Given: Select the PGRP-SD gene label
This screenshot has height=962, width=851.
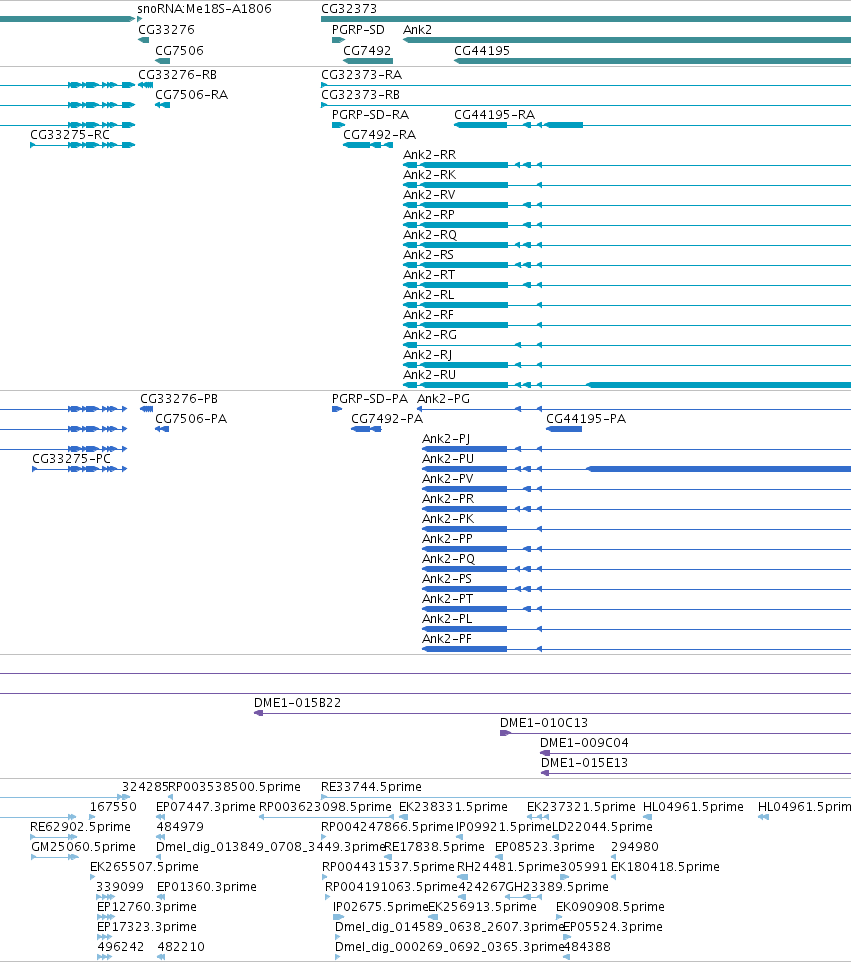Looking at the screenshot, I should pyautogui.click(x=358, y=30).
